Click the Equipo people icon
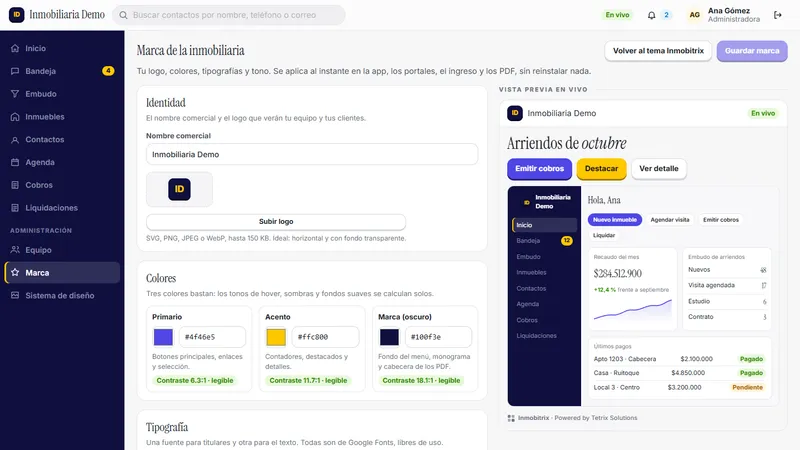Viewport: 800px width, 450px height. point(15,250)
